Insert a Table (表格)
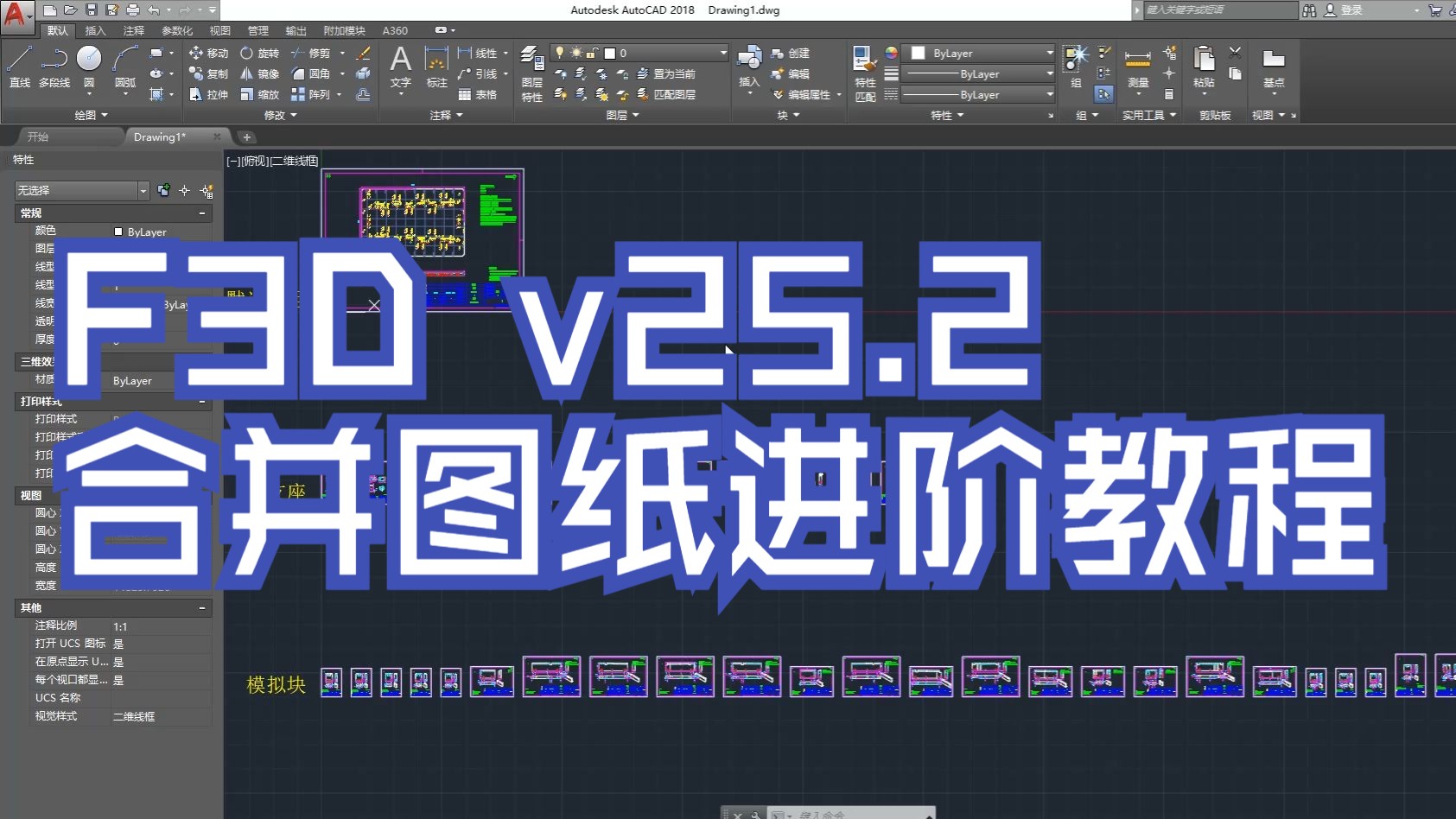Image resolution: width=1456 pixels, height=819 pixels. click(478, 94)
